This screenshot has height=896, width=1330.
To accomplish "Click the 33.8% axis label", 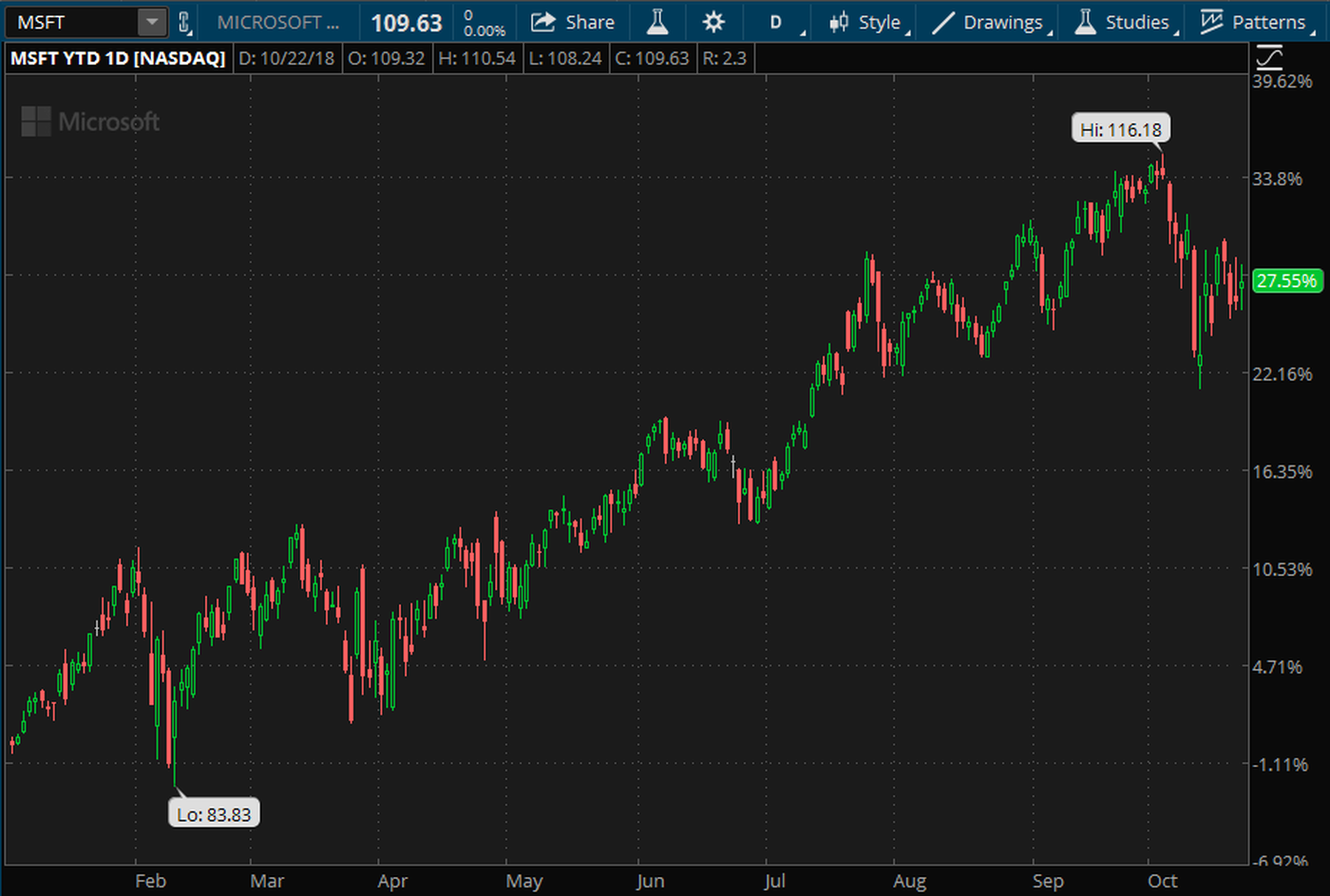I will pyautogui.click(x=1277, y=179).
